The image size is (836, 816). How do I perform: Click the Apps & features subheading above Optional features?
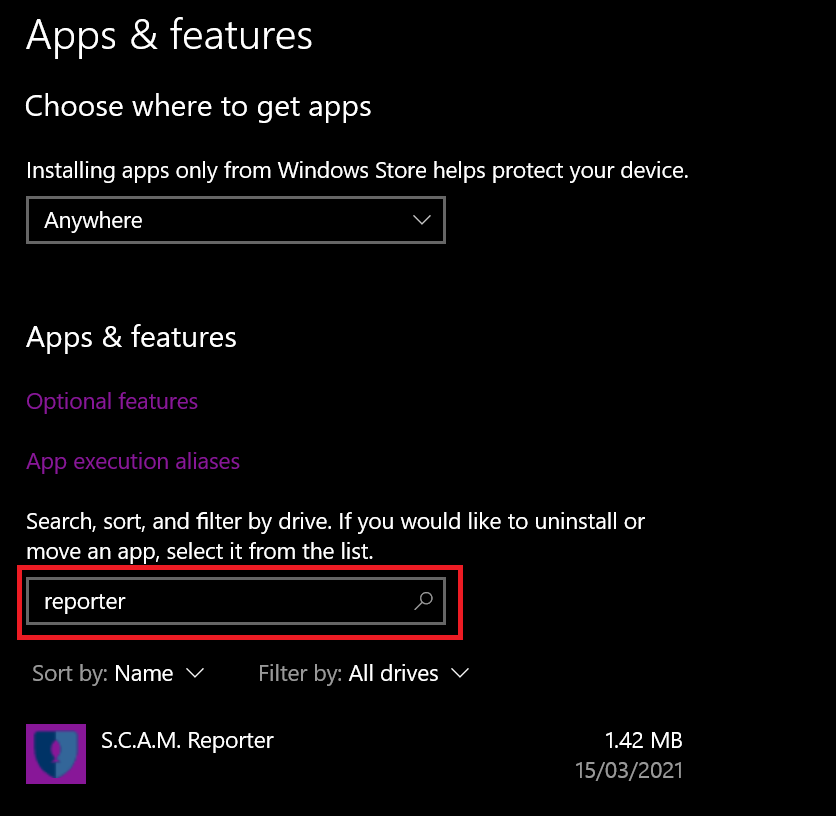coord(131,338)
